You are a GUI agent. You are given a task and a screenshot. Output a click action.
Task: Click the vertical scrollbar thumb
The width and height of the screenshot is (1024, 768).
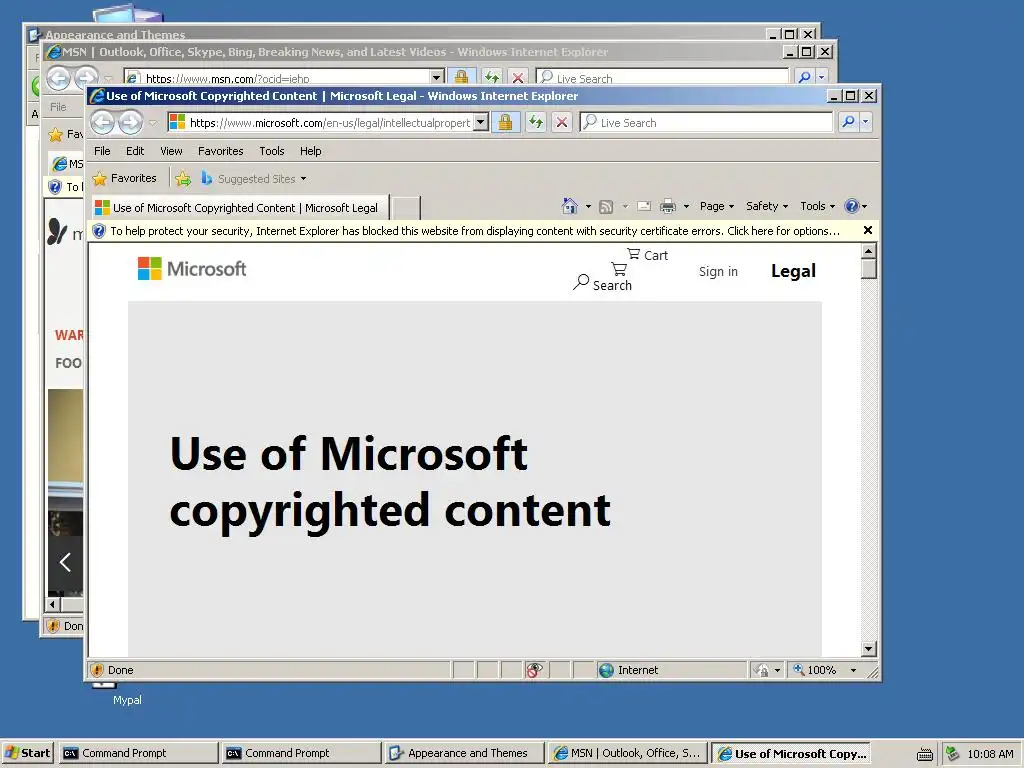click(x=869, y=268)
